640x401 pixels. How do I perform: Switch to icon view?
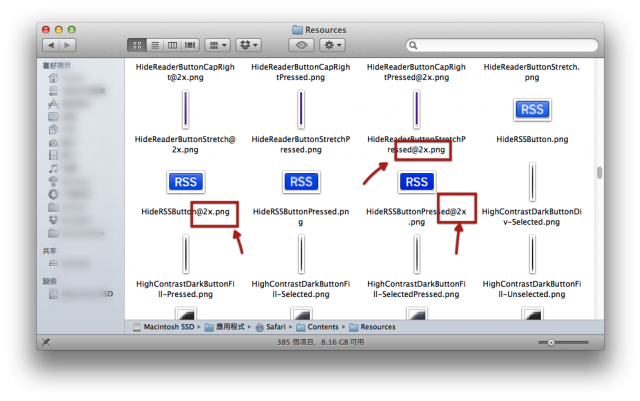click(x=137, y=45)
